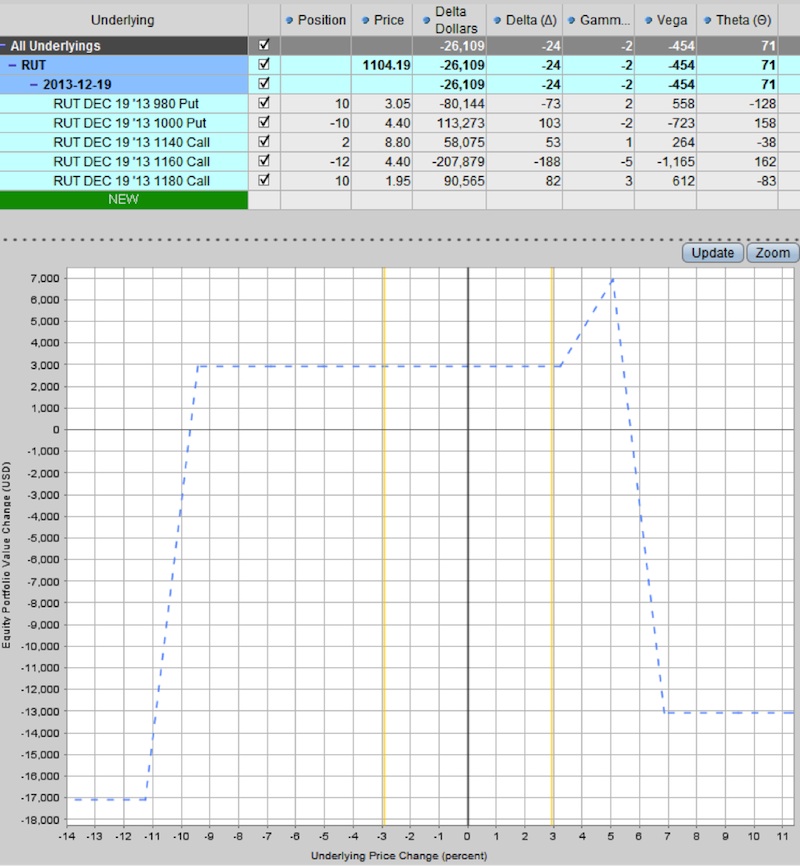Collapse the RUT underlying node
The height and width of the screenshot is (866, 800).
tap(12, 65)
